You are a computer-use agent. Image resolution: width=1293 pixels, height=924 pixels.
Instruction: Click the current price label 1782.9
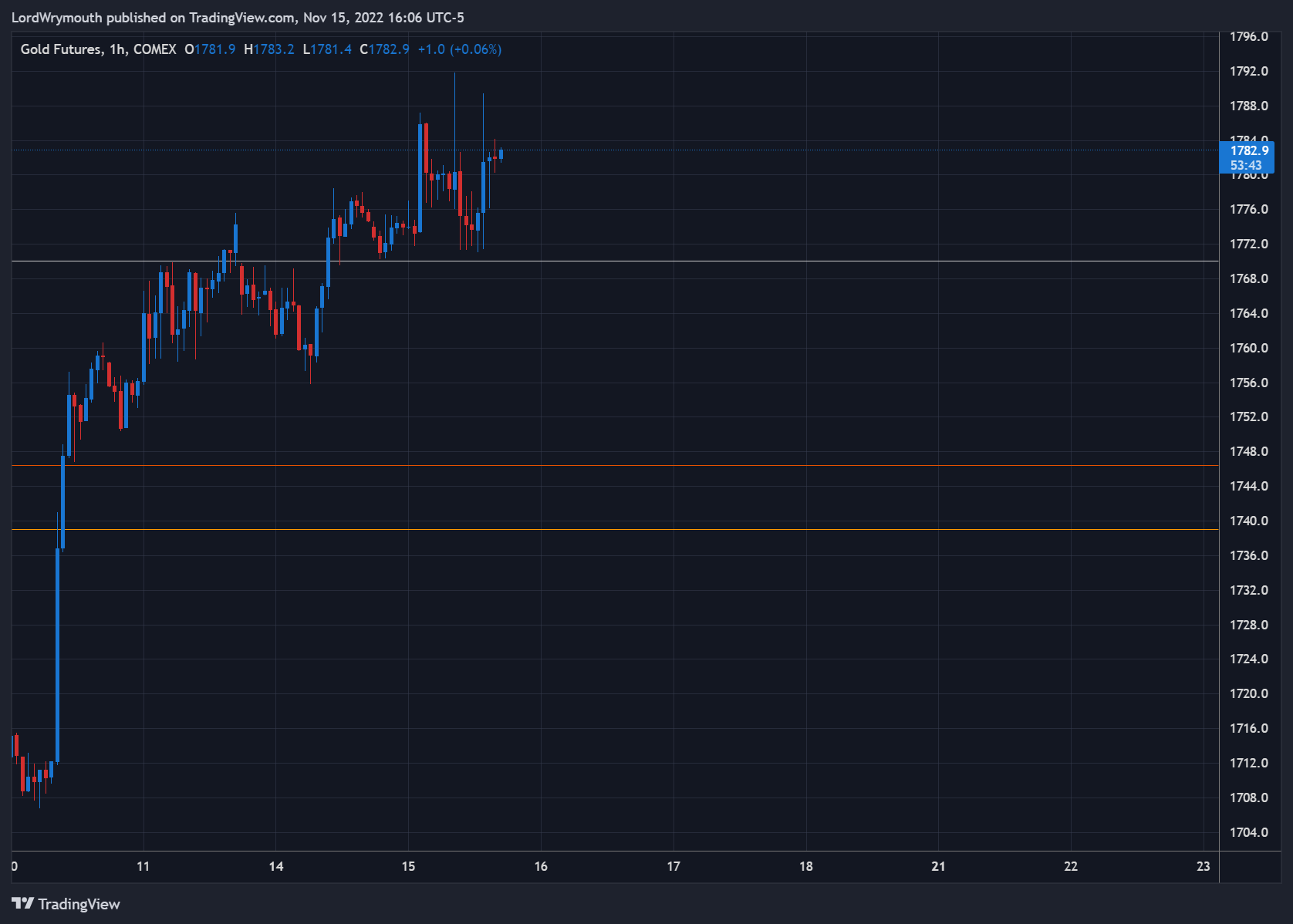pyautogui.click(x=1249, y=150)
